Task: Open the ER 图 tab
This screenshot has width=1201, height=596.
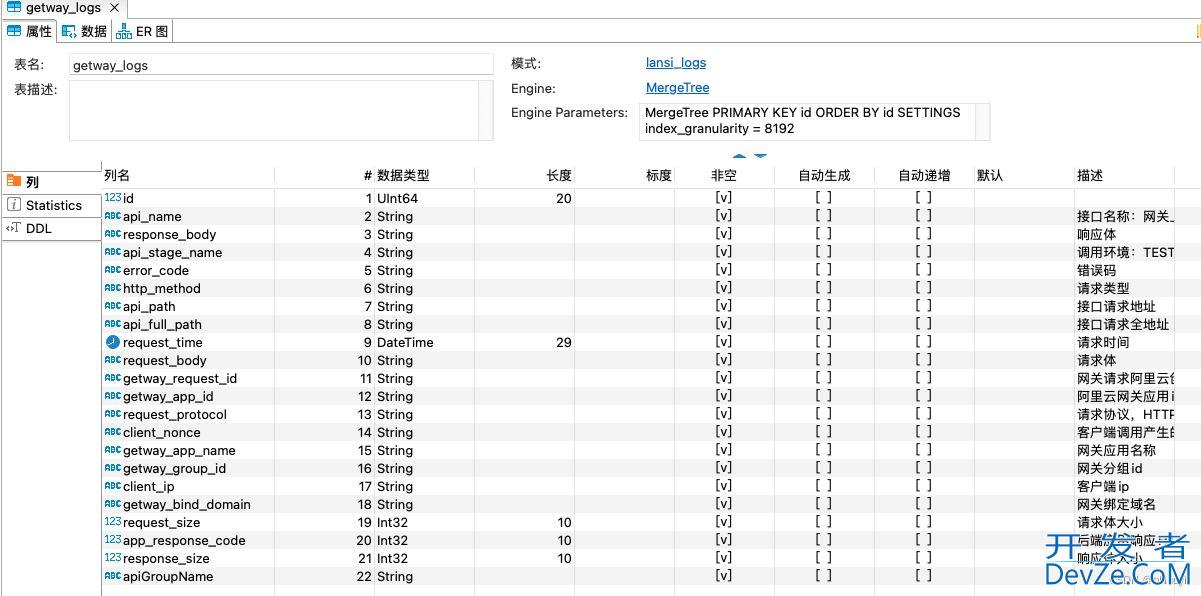Action: (143, 31)
